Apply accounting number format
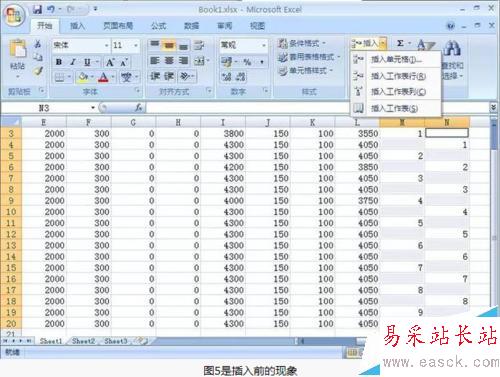This screenshot has width=500, height=377. [x=226, y=62]
